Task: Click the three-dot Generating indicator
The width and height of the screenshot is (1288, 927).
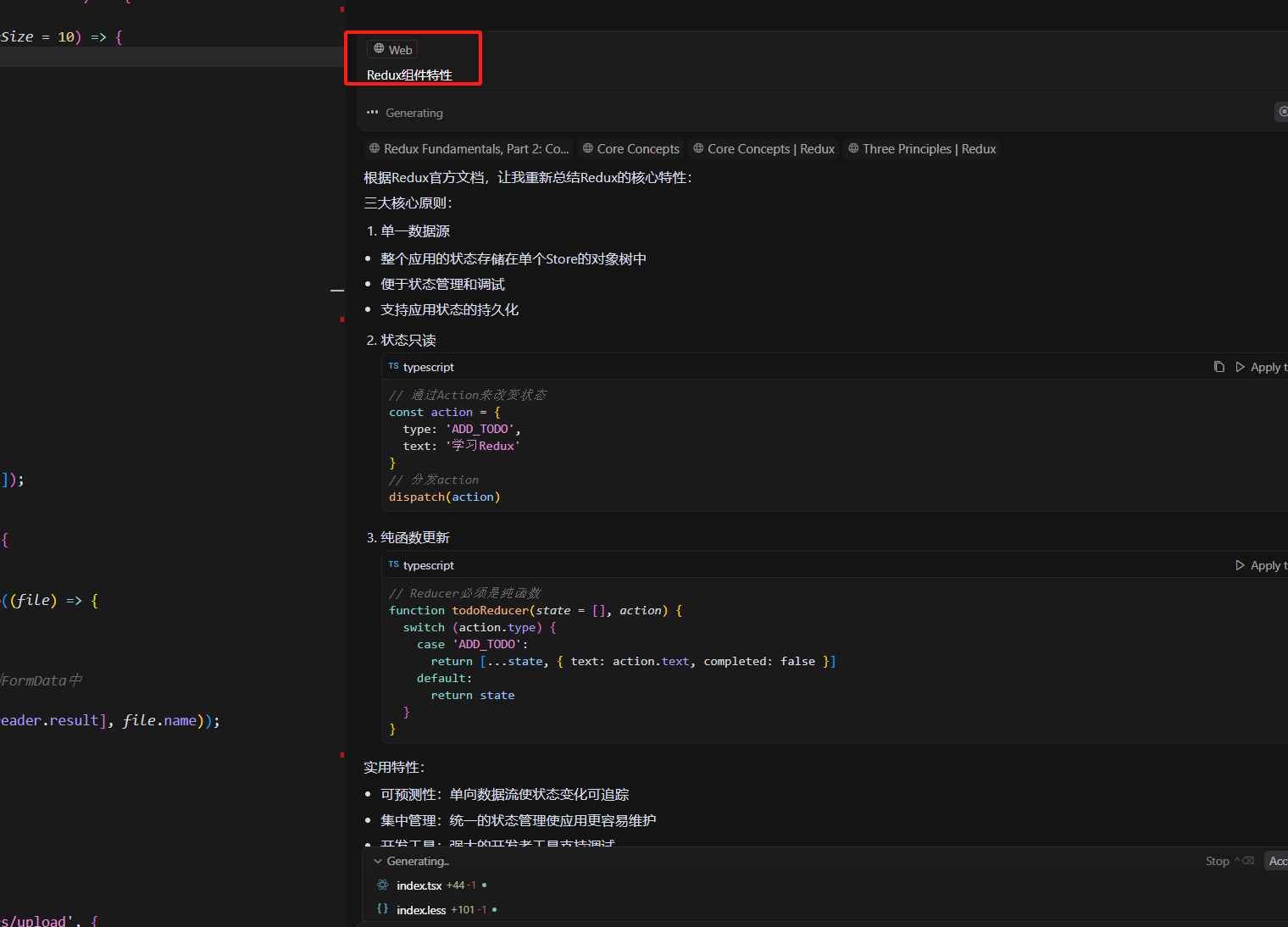Action: (373, 113)
